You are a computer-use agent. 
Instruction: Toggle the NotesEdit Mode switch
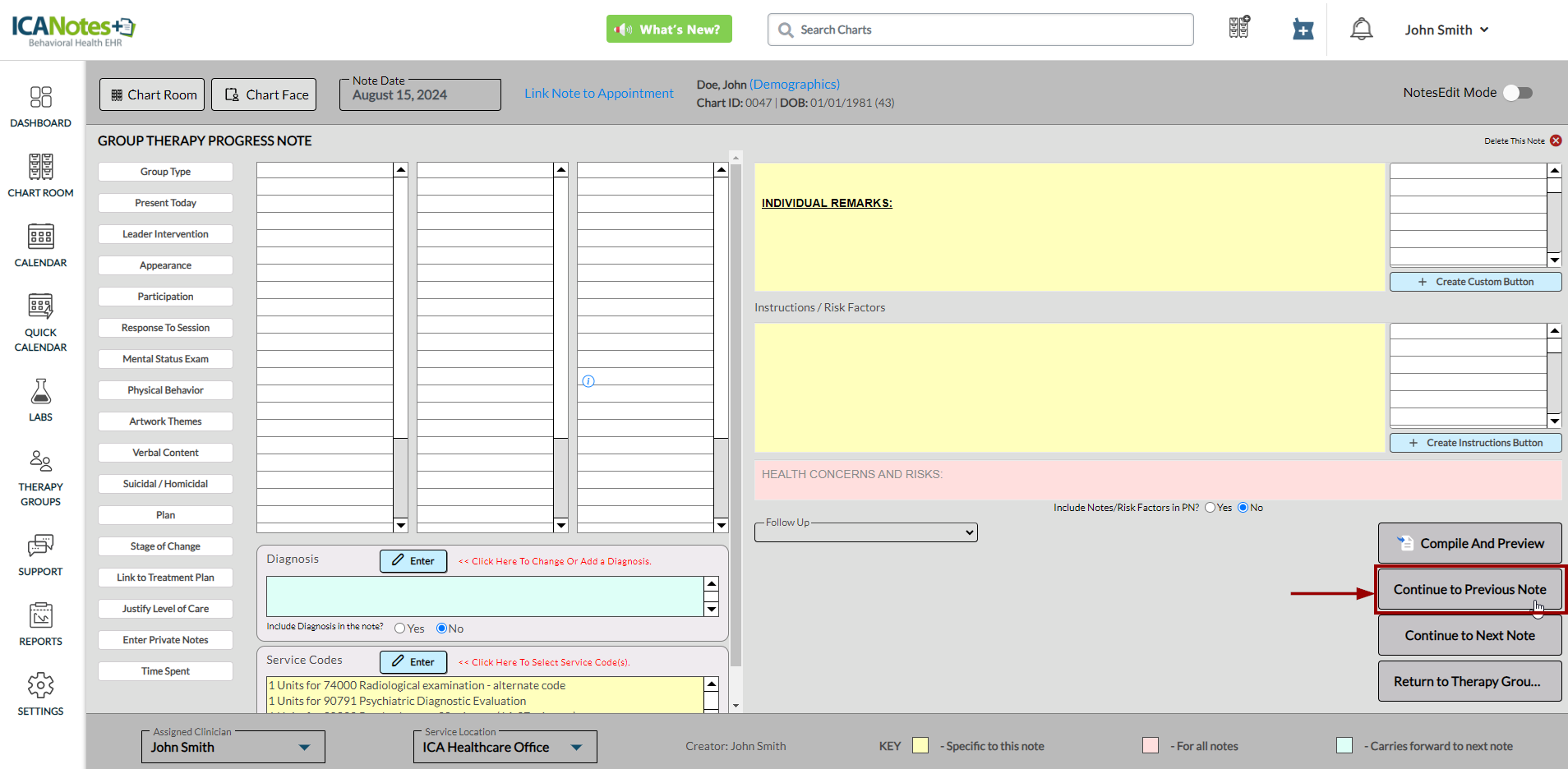[1518, 93]
